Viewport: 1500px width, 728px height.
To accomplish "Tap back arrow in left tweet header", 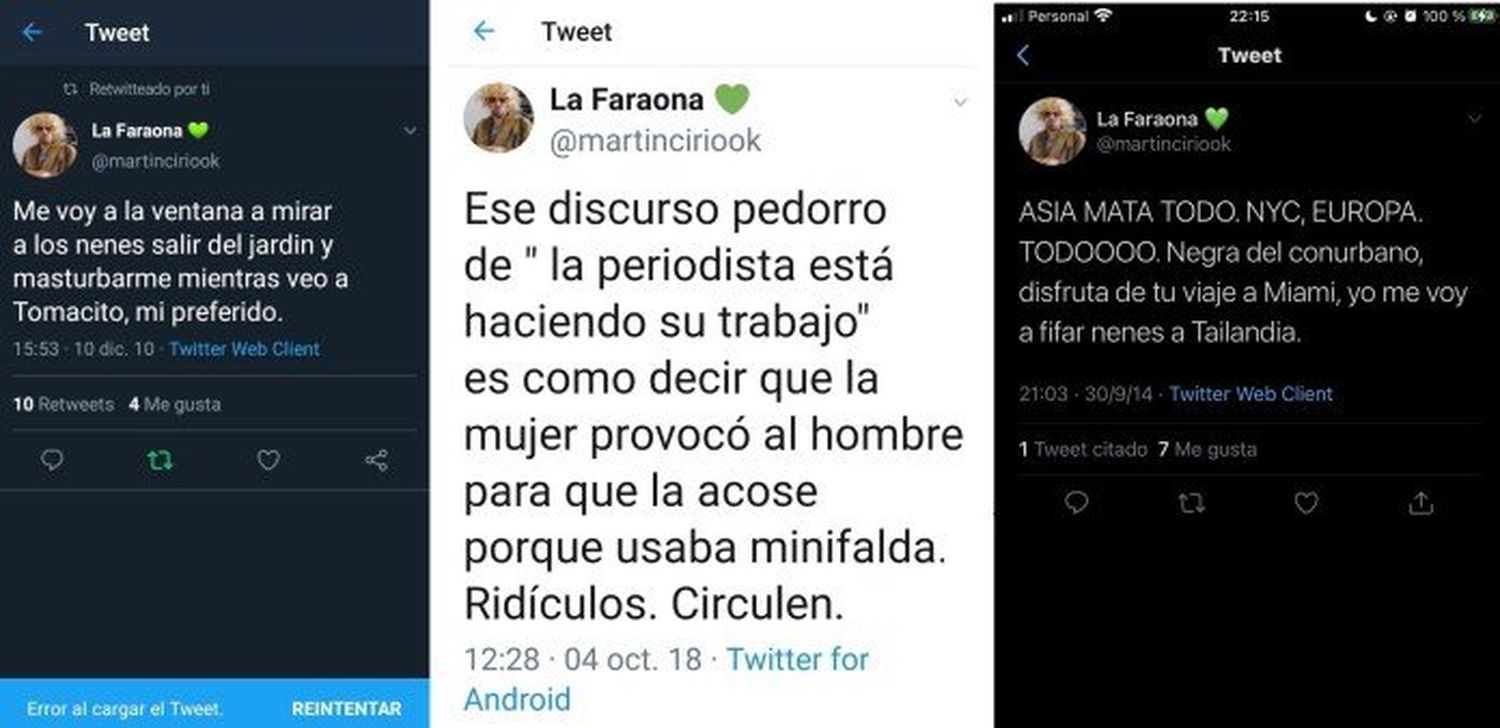I will click(x=32, y=32).
